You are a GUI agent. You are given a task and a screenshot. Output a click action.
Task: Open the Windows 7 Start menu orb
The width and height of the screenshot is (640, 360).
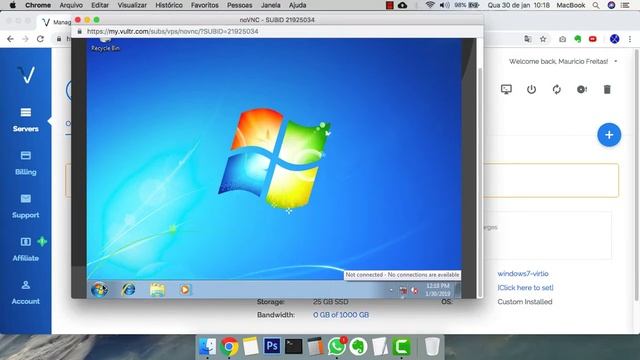100,290
